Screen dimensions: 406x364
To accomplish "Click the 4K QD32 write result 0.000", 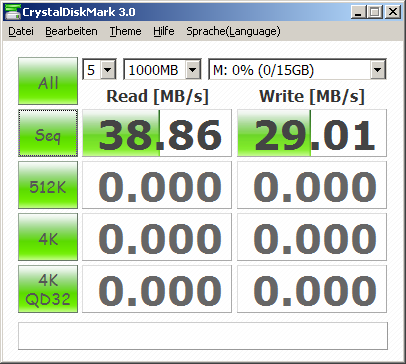I will point(312,289).
